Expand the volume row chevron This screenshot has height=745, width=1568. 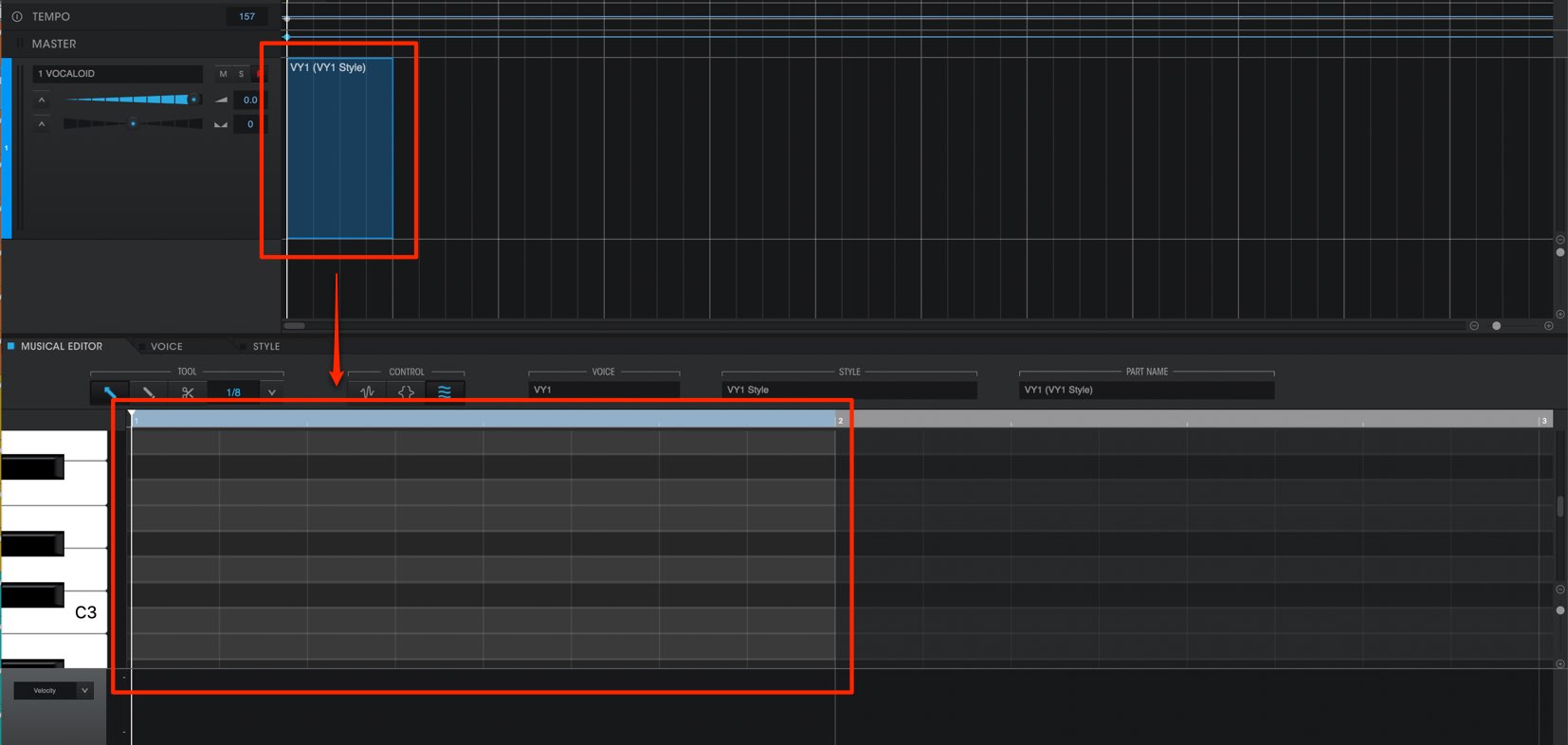(42, 100)
